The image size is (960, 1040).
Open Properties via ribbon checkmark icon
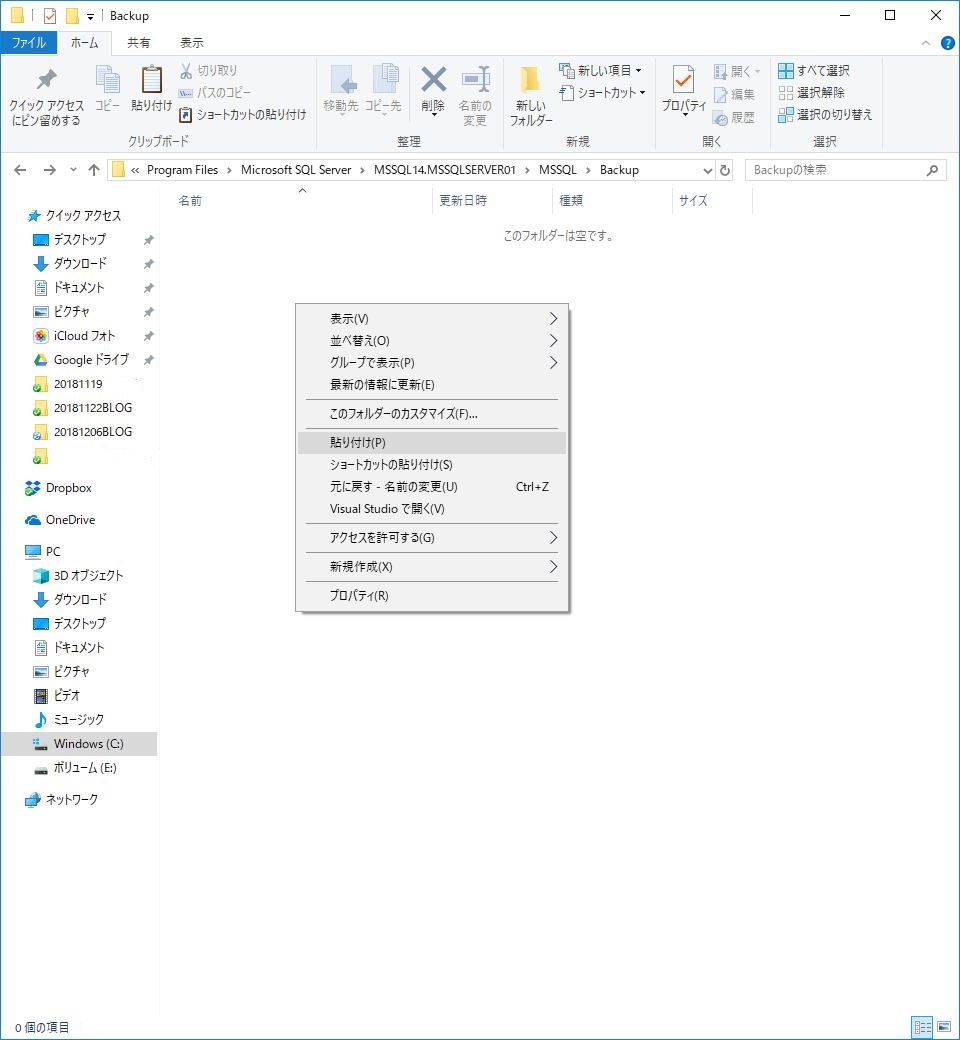pyautogui.click(x=683, y=82)
